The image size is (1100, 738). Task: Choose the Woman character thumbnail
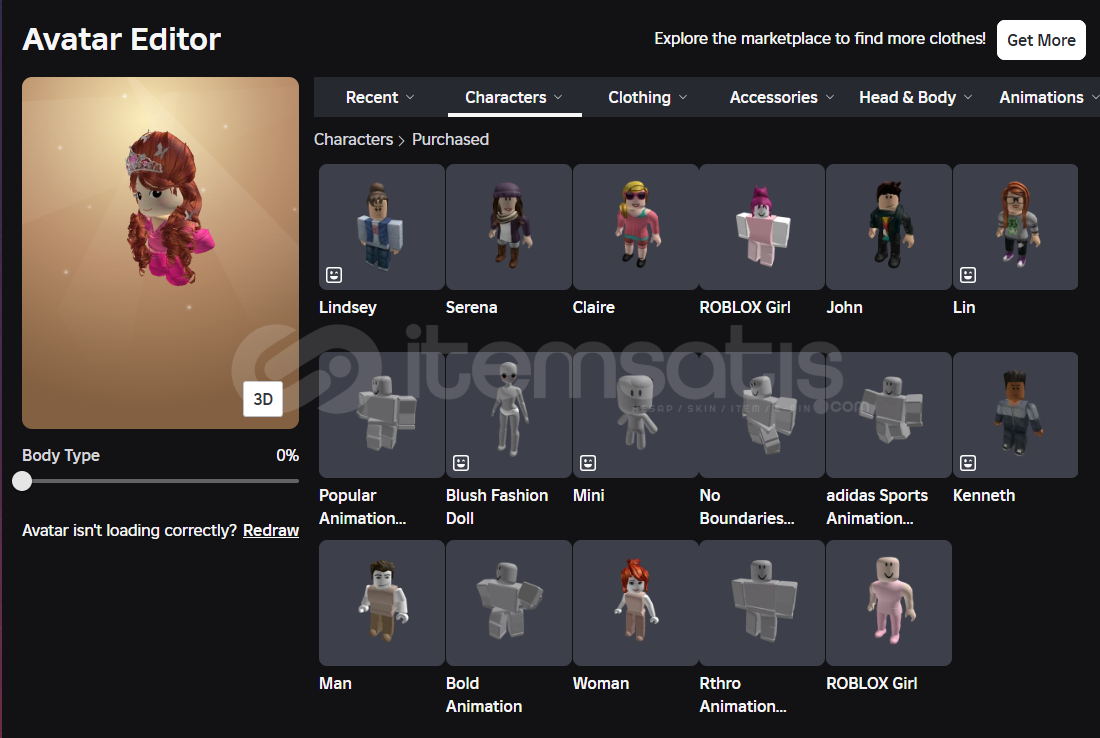(x=636, y=603)
